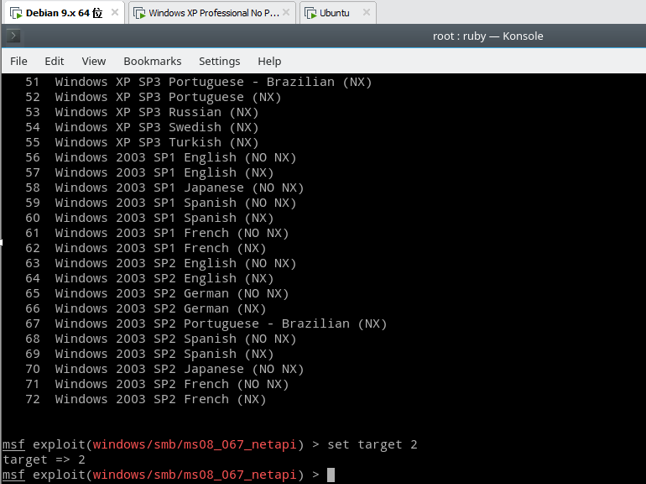Click line 56 Windows 2003 SP1 English (NO NX)
This screenshot has width=646, height=484.
161,157
